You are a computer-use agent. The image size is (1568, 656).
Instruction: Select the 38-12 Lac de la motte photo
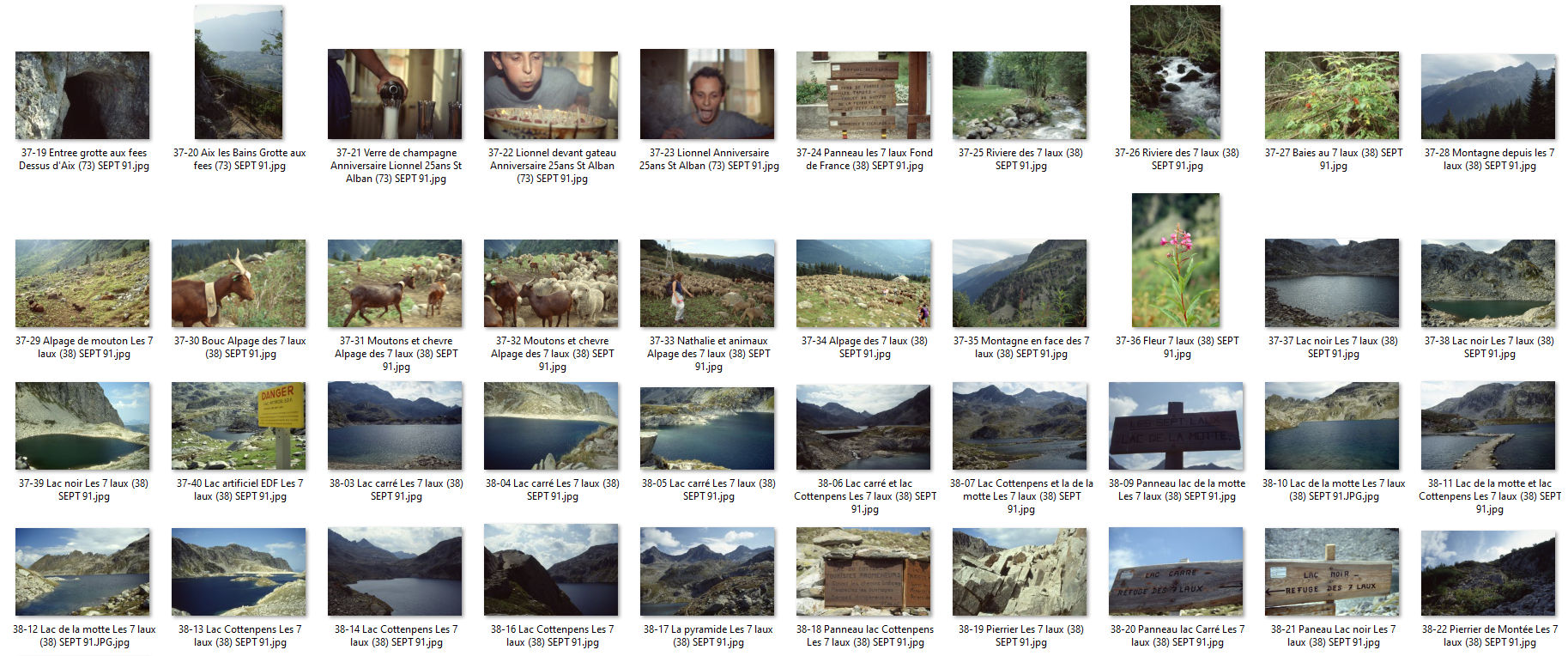[x=82, y=572]
